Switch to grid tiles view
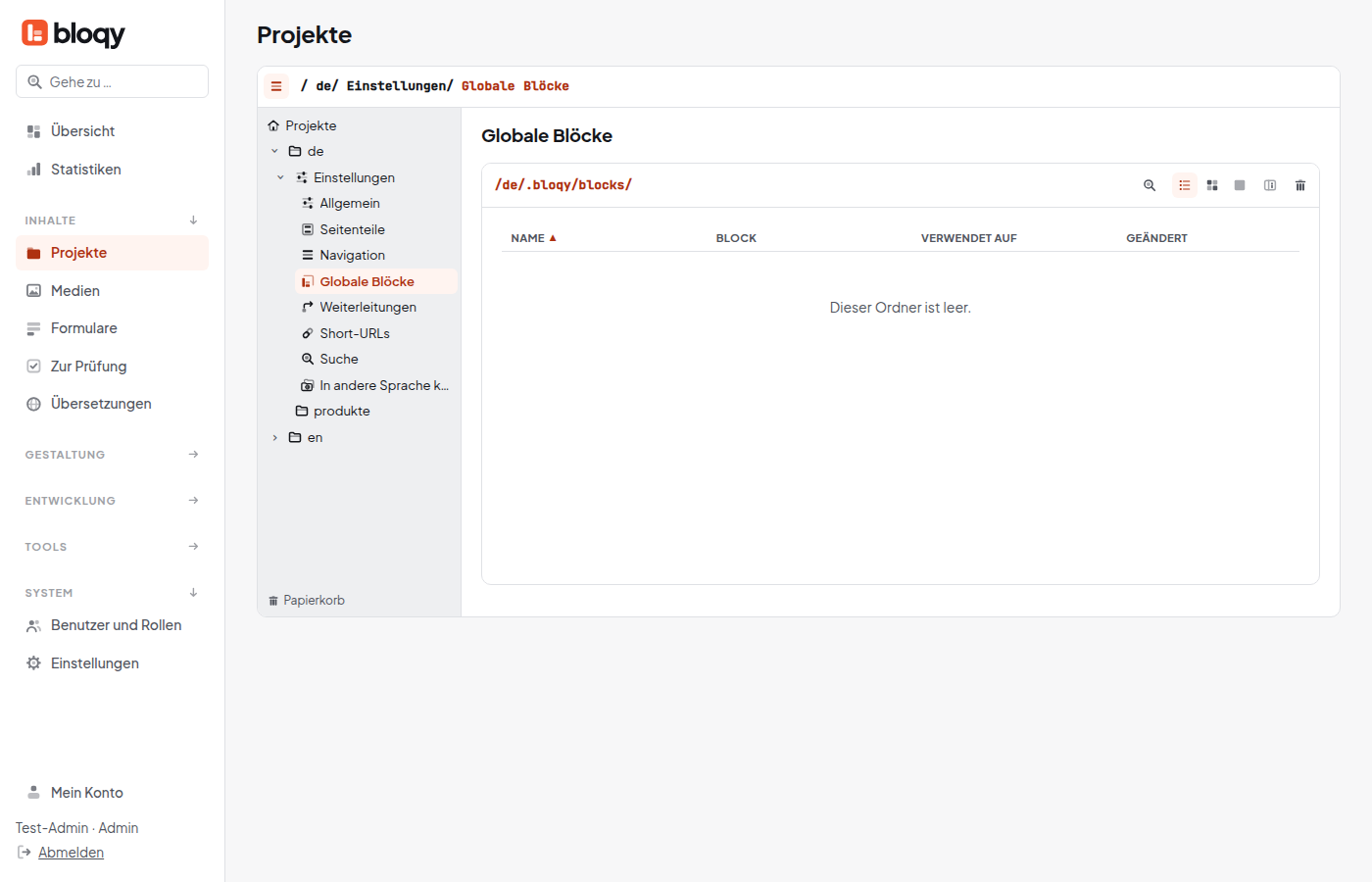Screen dimensions: 1372x882 (x=1212, y=185)
